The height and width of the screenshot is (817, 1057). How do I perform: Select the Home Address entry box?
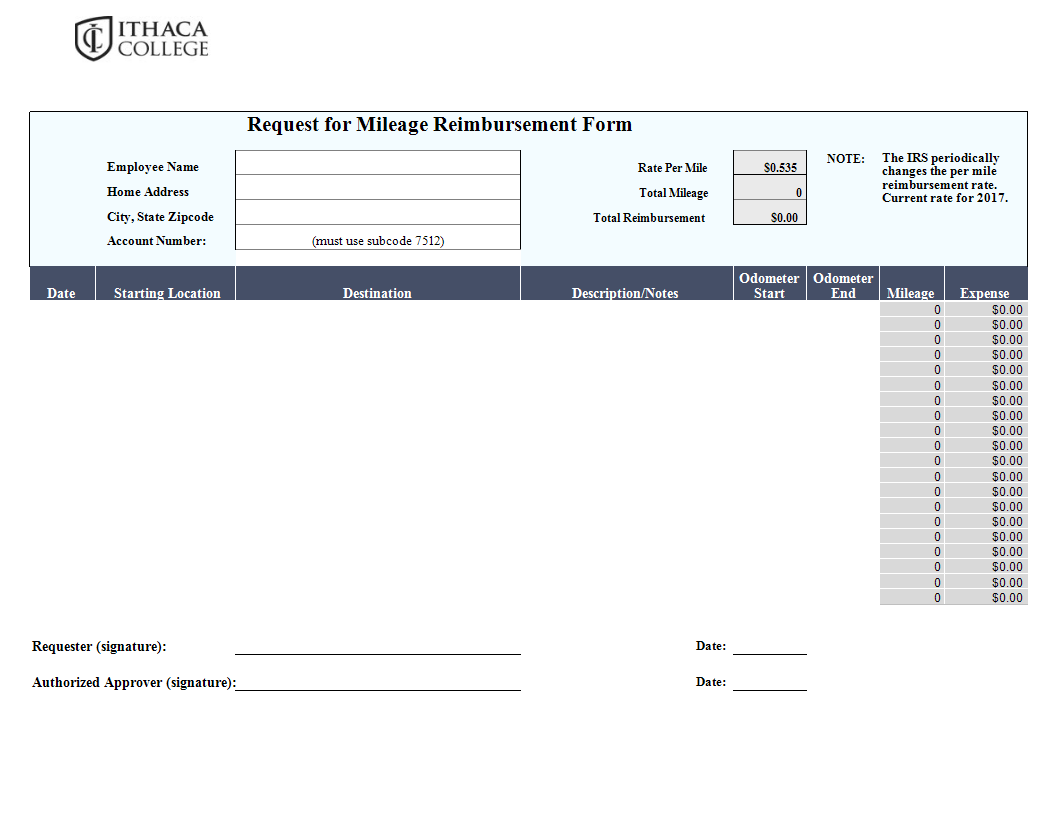(x=377, y=188)
